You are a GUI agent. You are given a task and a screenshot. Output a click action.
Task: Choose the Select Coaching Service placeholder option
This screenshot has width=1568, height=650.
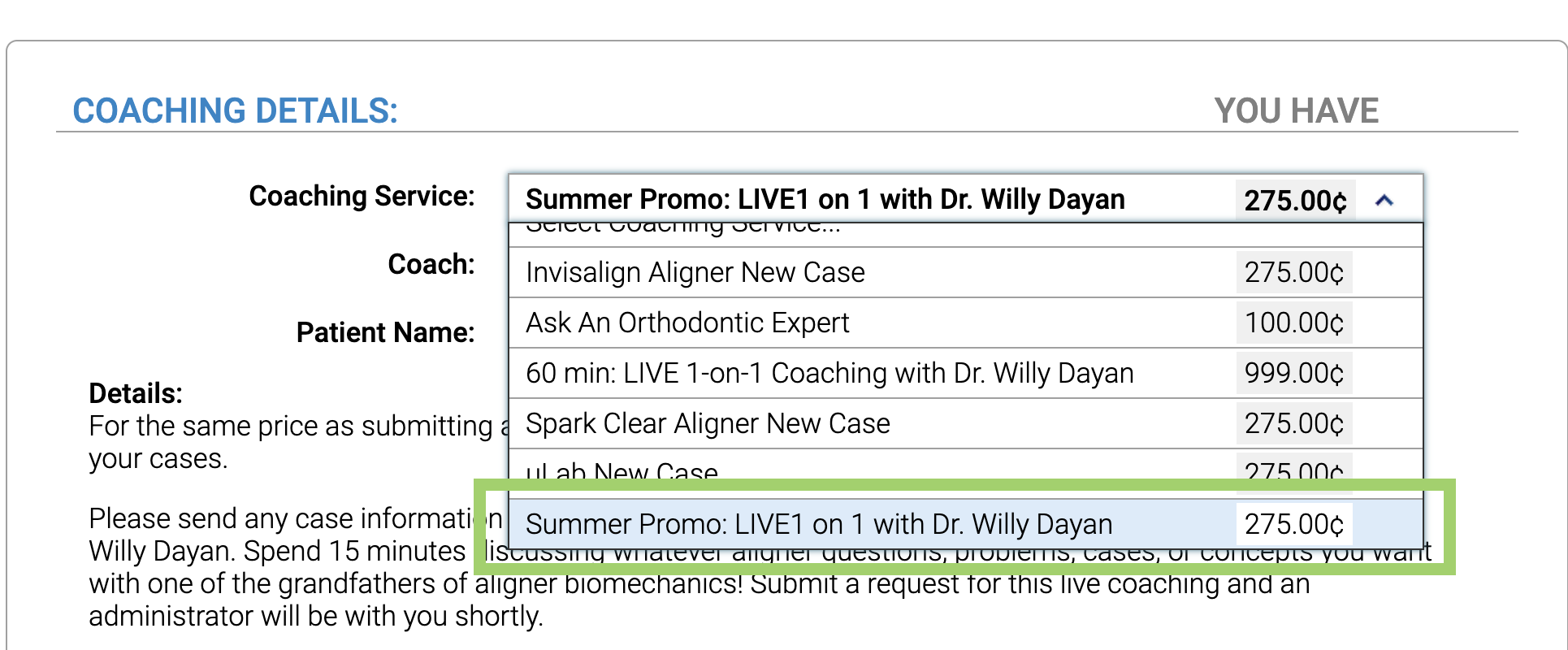[682, 228]
